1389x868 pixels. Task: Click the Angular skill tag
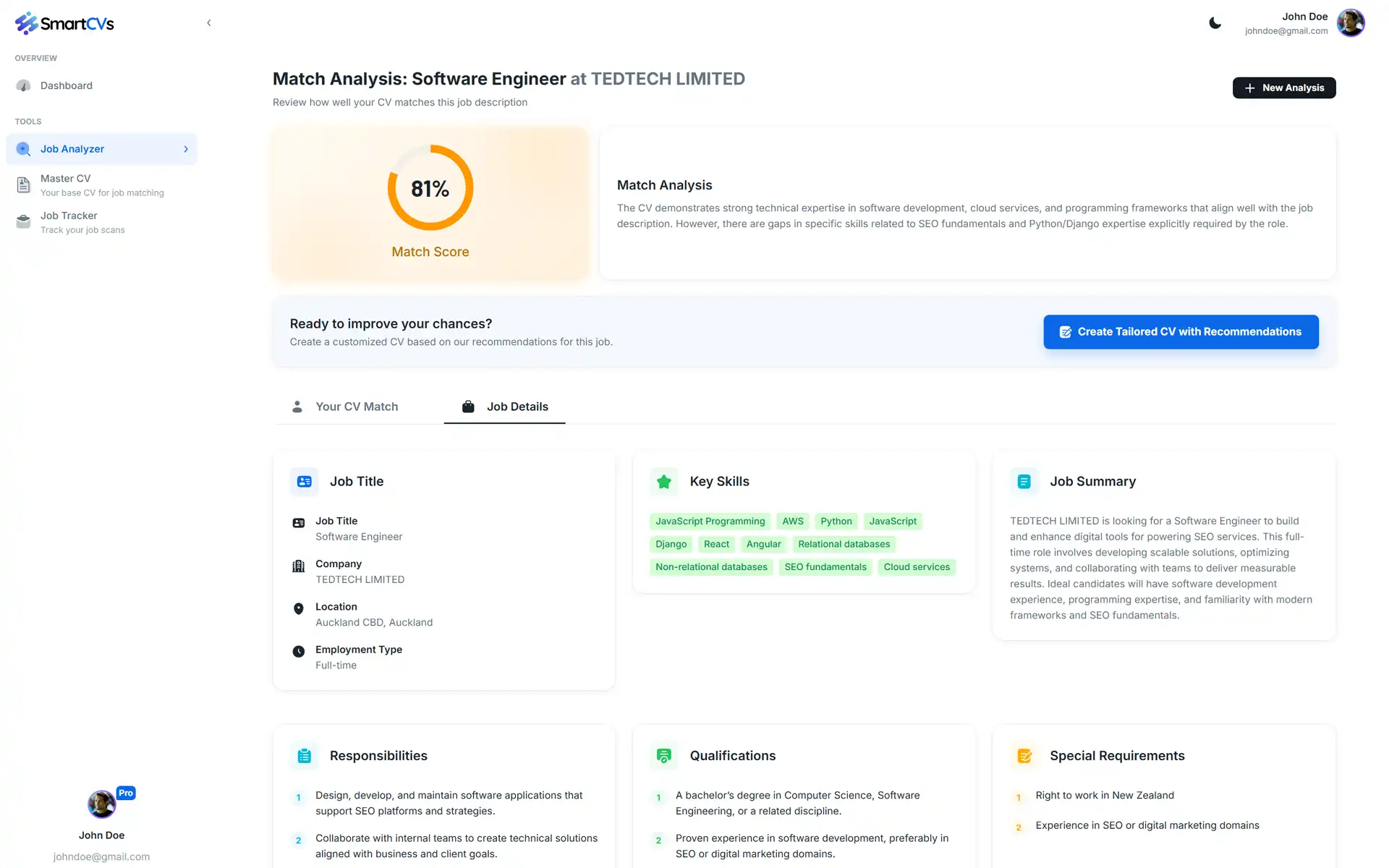coord(764,545)
